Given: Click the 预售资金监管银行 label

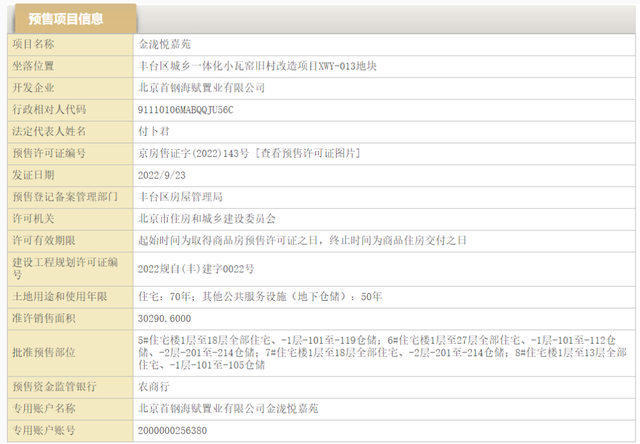Looking at the screenshot, I should point(54,386).
